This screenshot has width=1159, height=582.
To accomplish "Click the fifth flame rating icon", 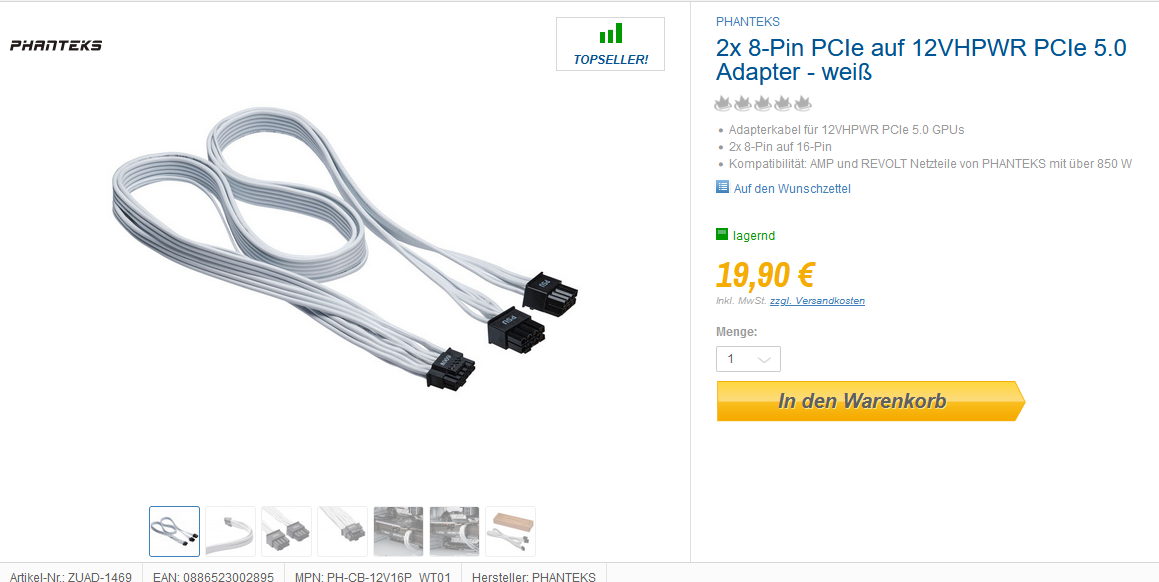I will pyautogui.click(x=803, y=103).
